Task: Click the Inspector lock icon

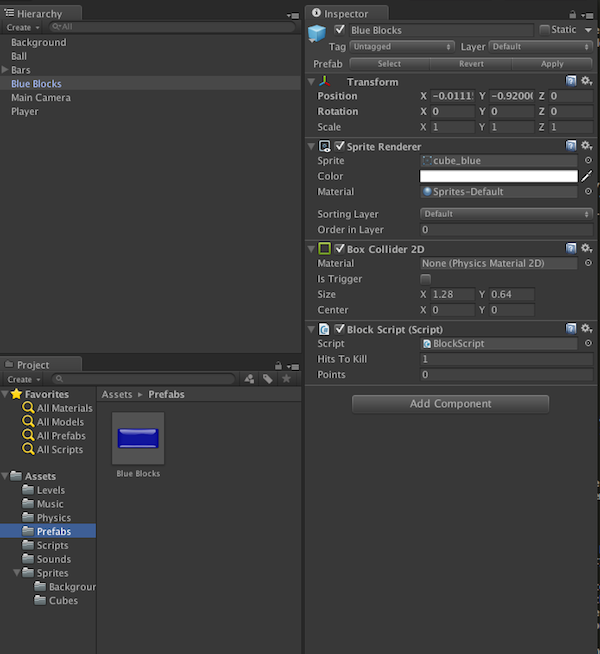Action: click(x=572, y=15)
